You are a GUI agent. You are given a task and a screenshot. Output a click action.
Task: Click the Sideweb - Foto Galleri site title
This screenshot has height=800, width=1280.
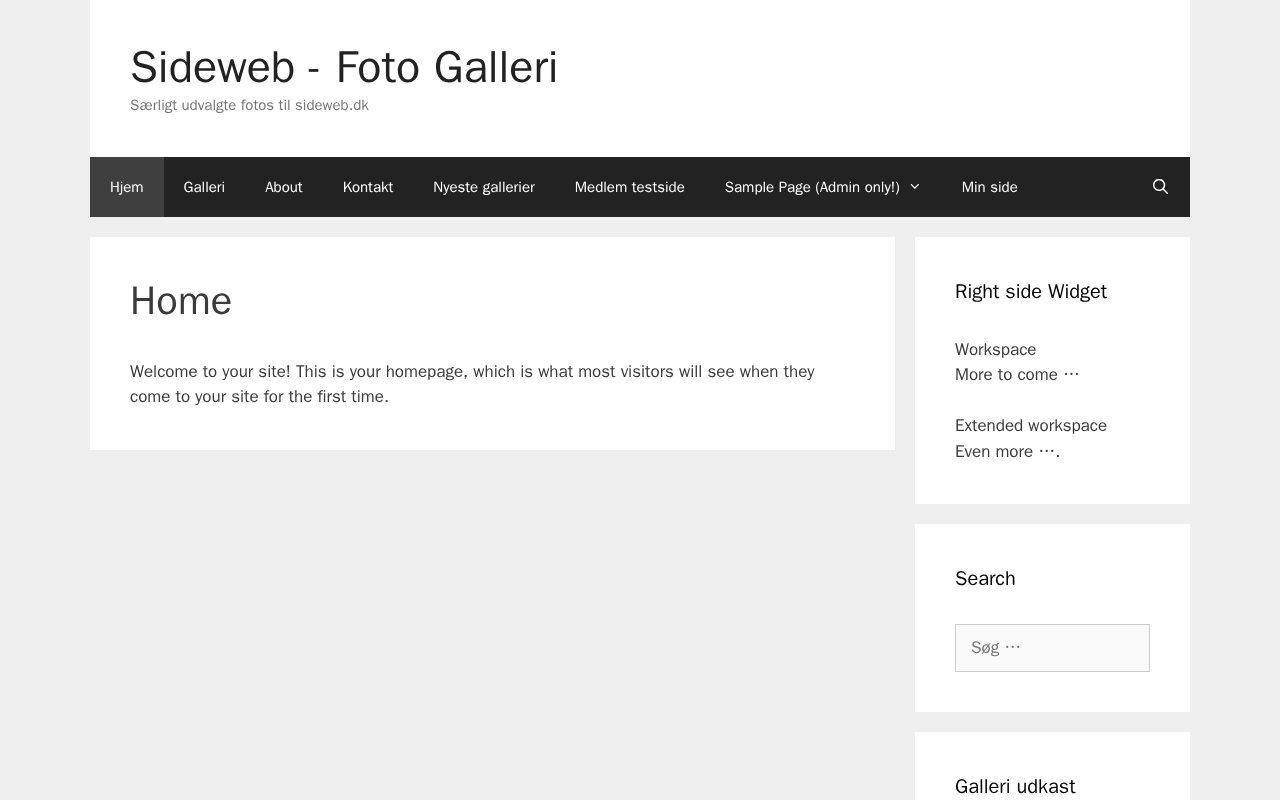(344, 68)
